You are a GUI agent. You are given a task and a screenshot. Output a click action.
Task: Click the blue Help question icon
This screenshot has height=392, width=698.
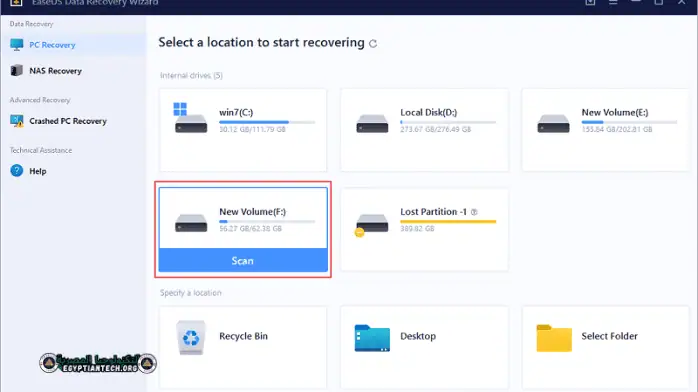click(16, 171)
